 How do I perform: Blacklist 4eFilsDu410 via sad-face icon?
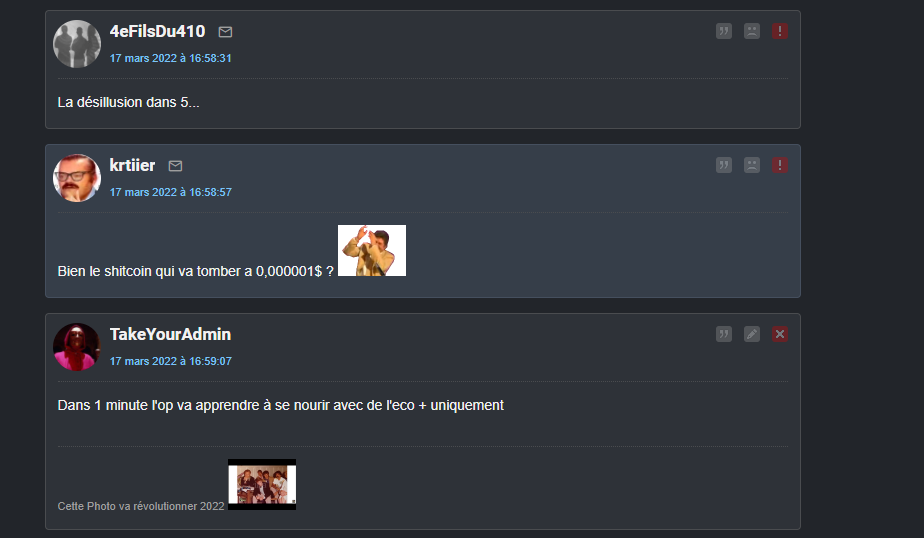pyautogui.click(x=752, y=31)
